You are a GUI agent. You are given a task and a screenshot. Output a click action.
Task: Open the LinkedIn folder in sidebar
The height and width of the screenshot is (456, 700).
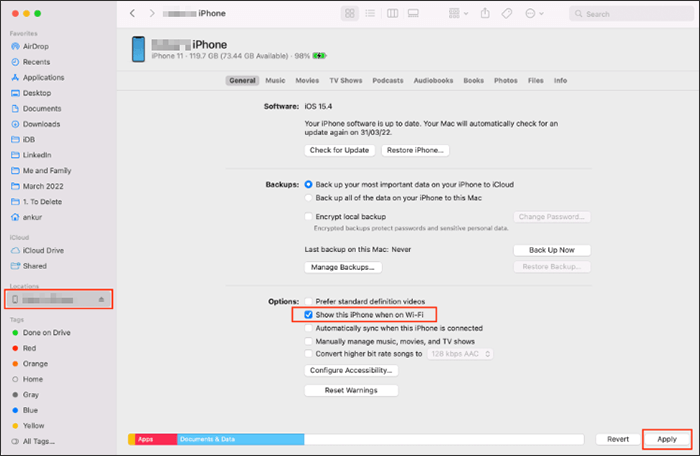point(37,155)
